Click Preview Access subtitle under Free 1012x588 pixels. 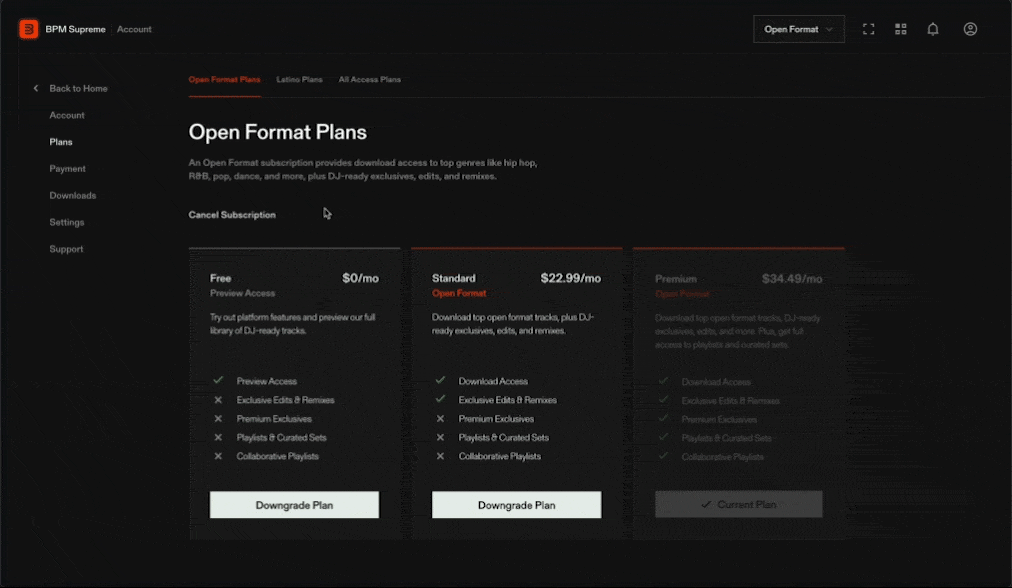tap(242, 293)
